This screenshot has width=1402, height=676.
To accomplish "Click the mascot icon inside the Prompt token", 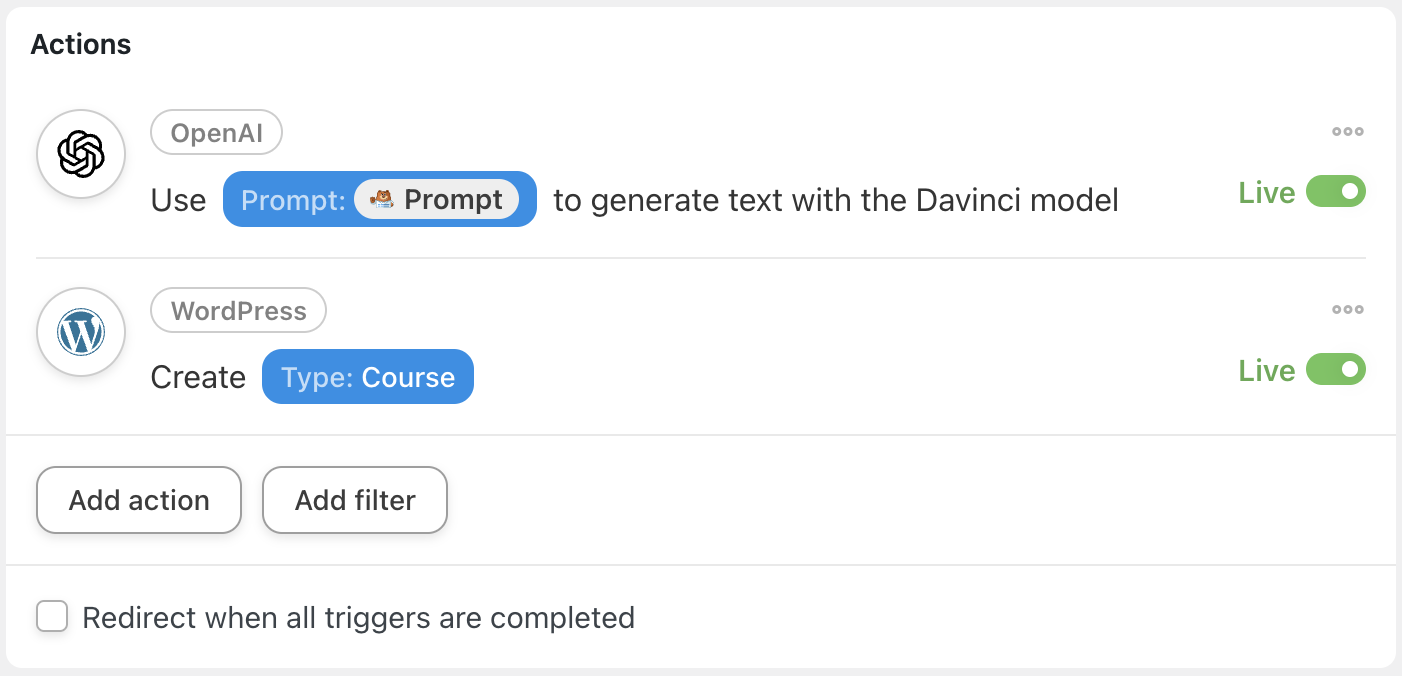I will click(x=381, y=199).
